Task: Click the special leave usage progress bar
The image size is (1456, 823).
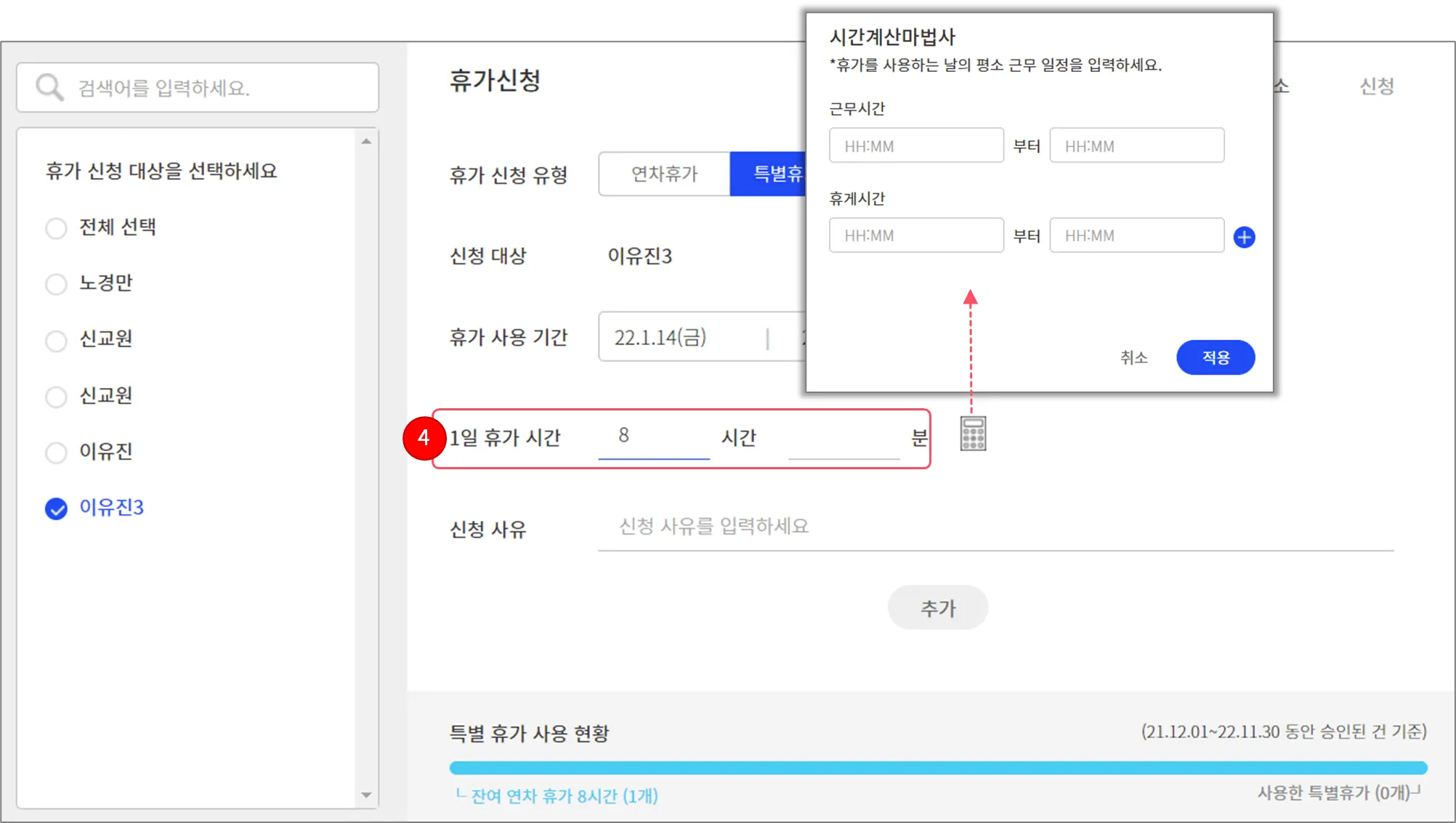Action: (x=937, y=768)
